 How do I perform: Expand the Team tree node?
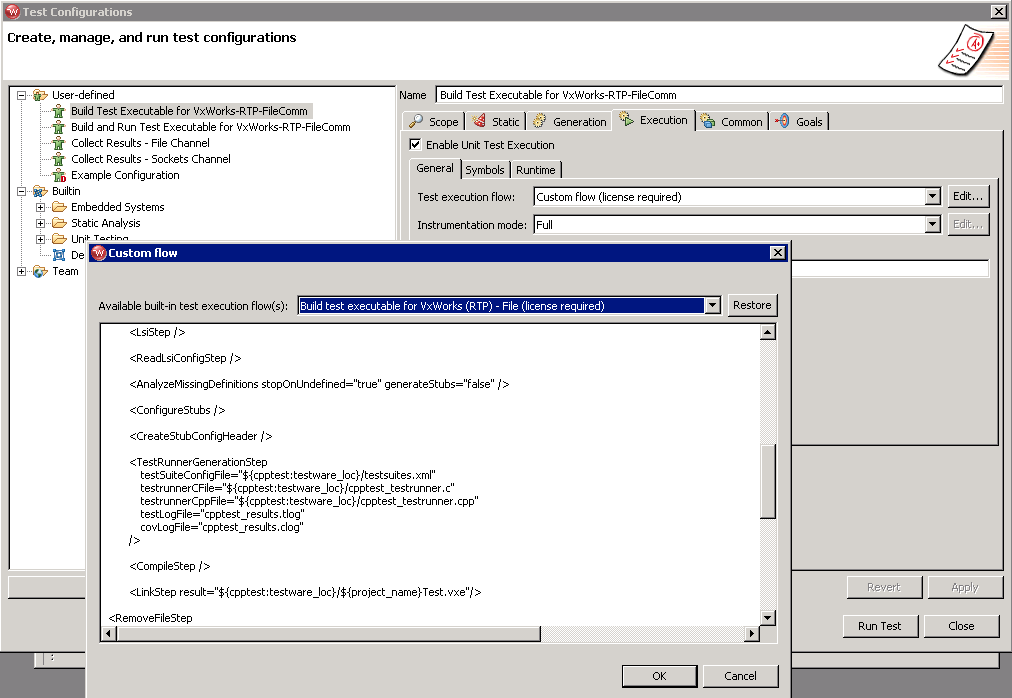(21, 271)
